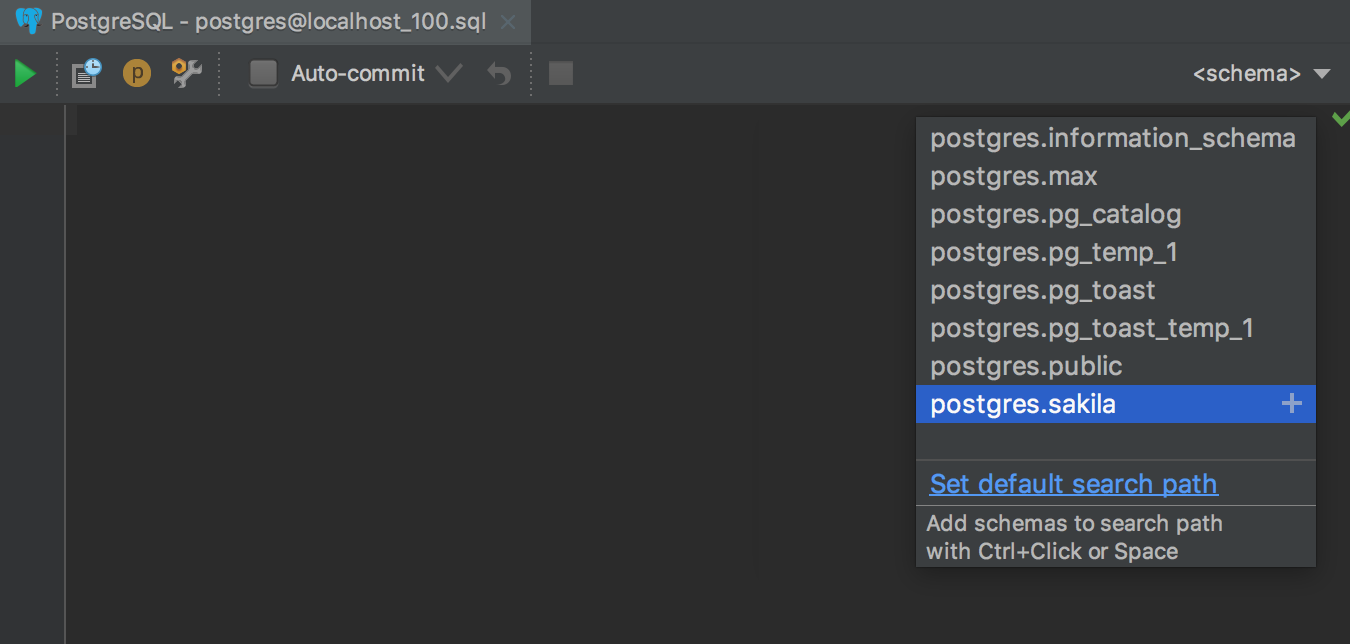This screenshot has width=1350, height=644.
Task: Toggle the Auto-commit checkbox
Action: point(263,73)
